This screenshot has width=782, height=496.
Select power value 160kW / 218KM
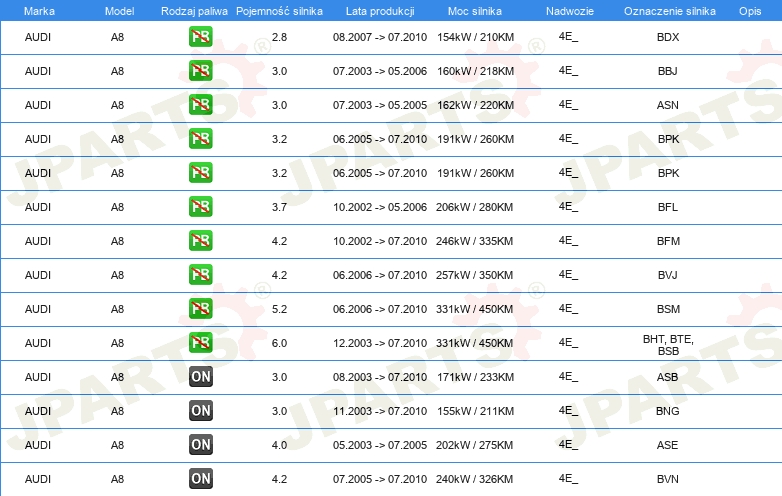[x=475, y=71]
